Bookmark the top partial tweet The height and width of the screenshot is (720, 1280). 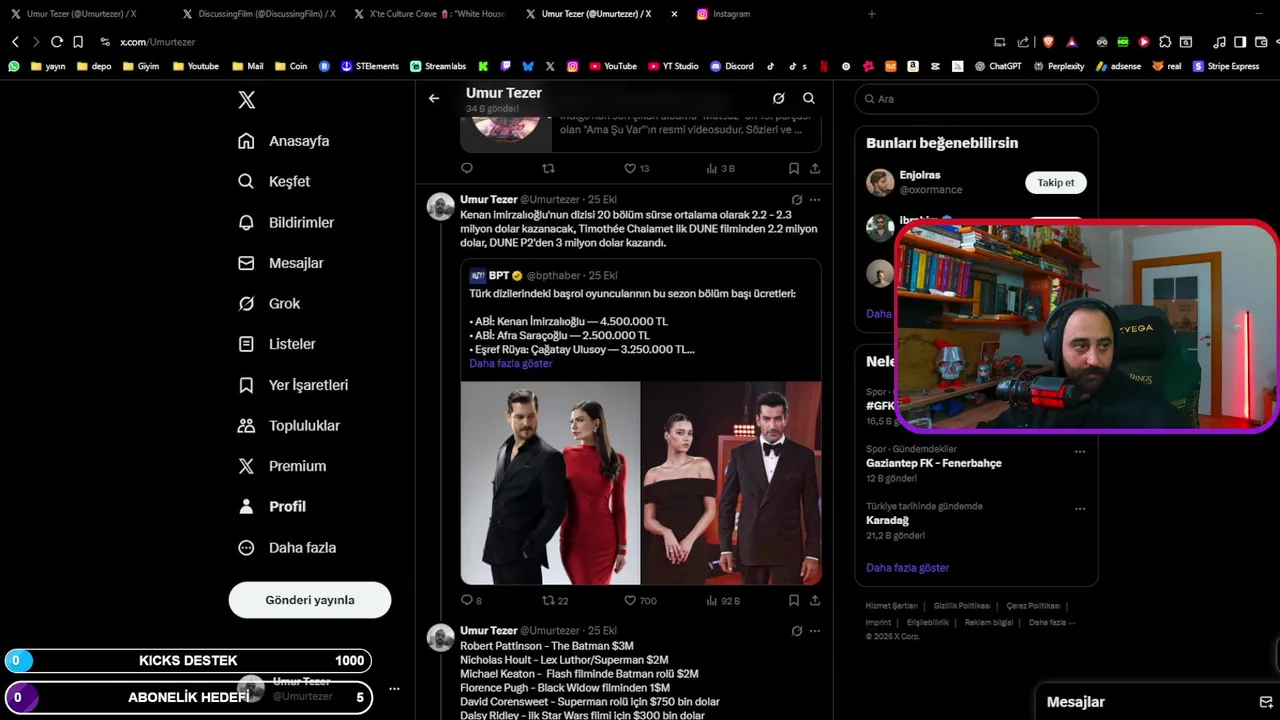[793, 168]
